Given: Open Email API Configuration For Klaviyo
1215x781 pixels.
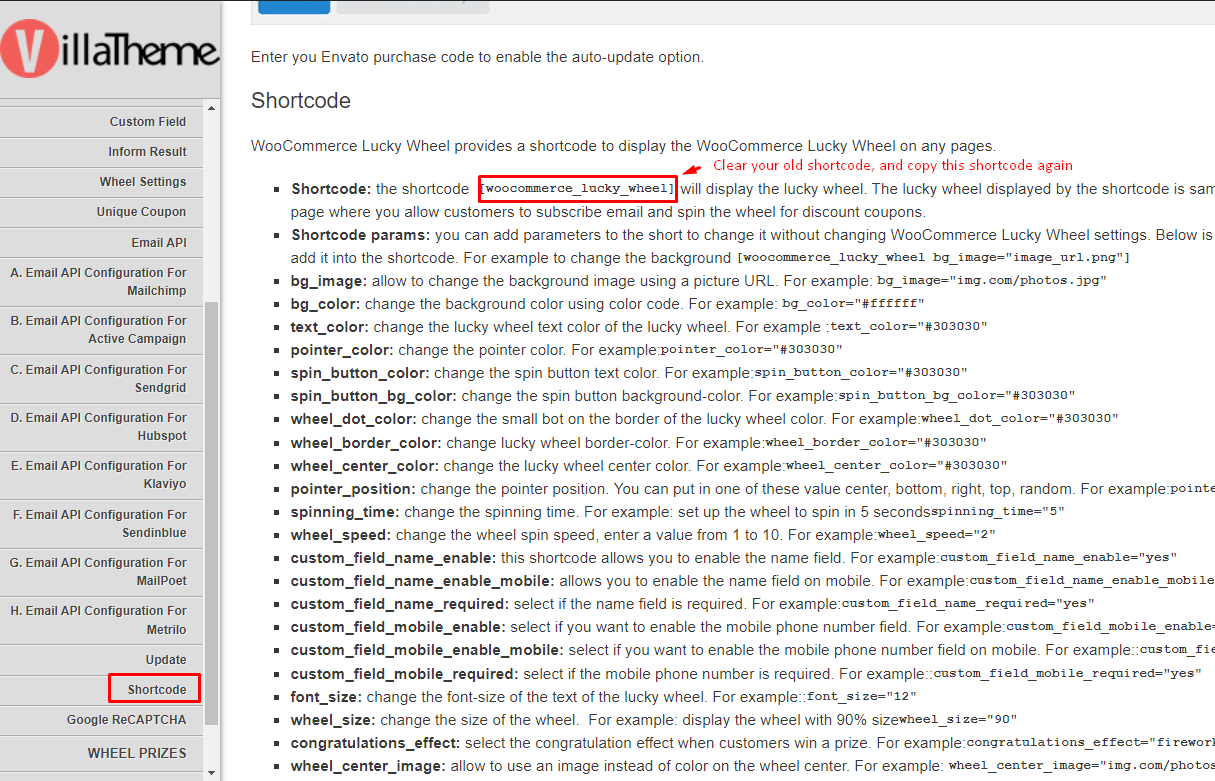Looking at the screenshot, I should click(101, 475).
